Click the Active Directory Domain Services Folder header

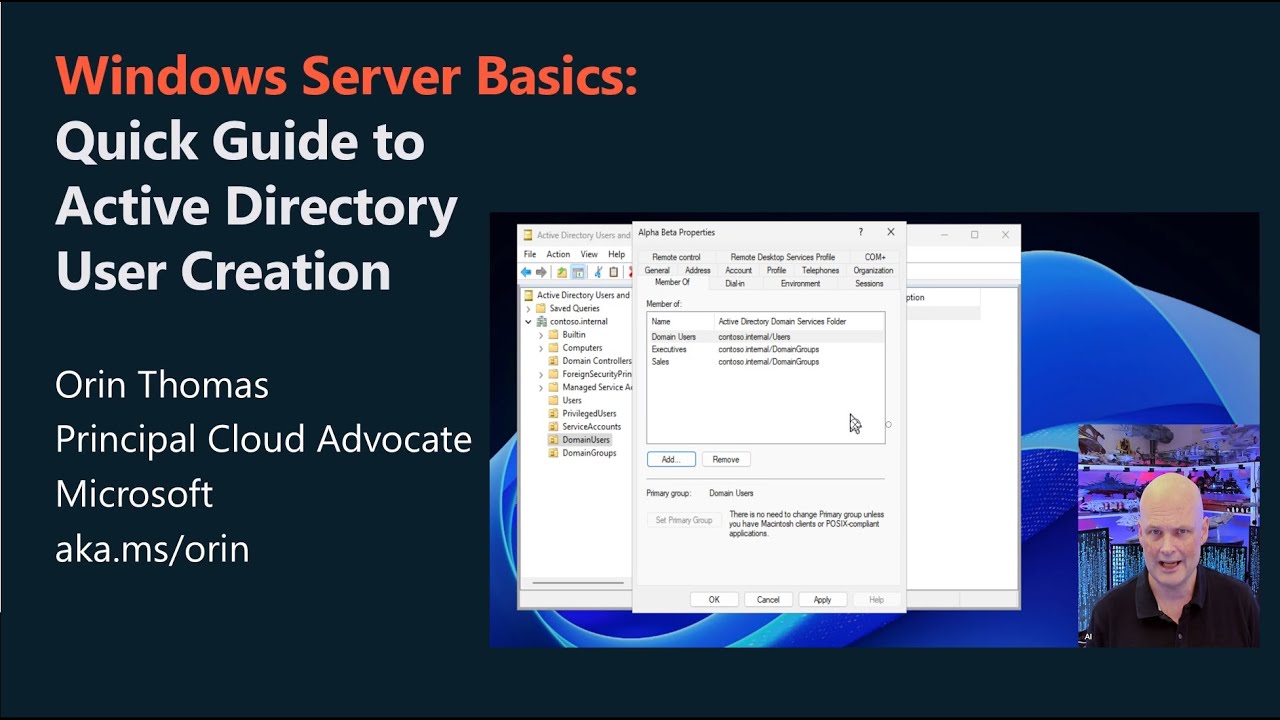point(798,322)
